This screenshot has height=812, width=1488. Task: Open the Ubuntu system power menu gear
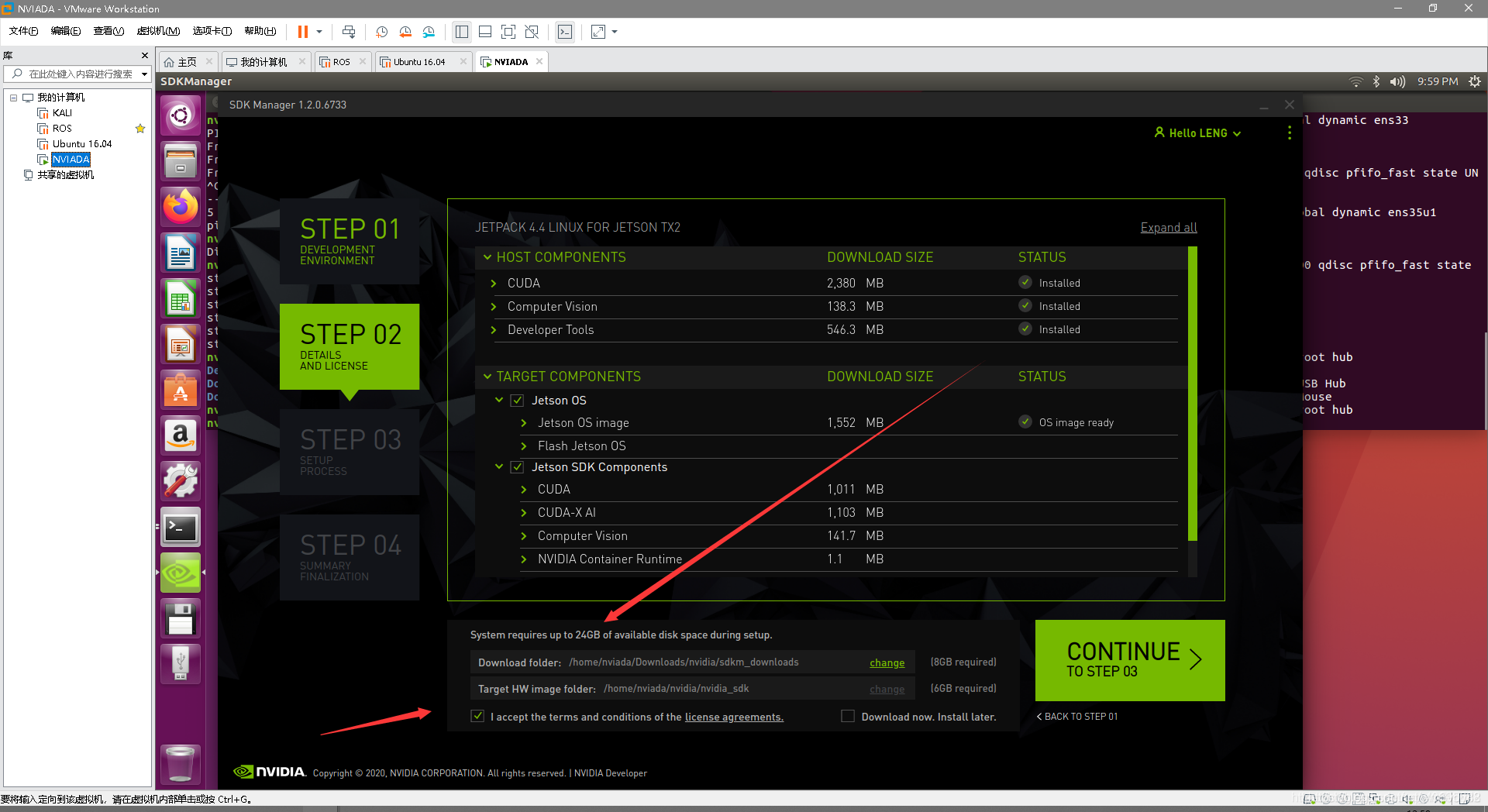click(1475, 81)
